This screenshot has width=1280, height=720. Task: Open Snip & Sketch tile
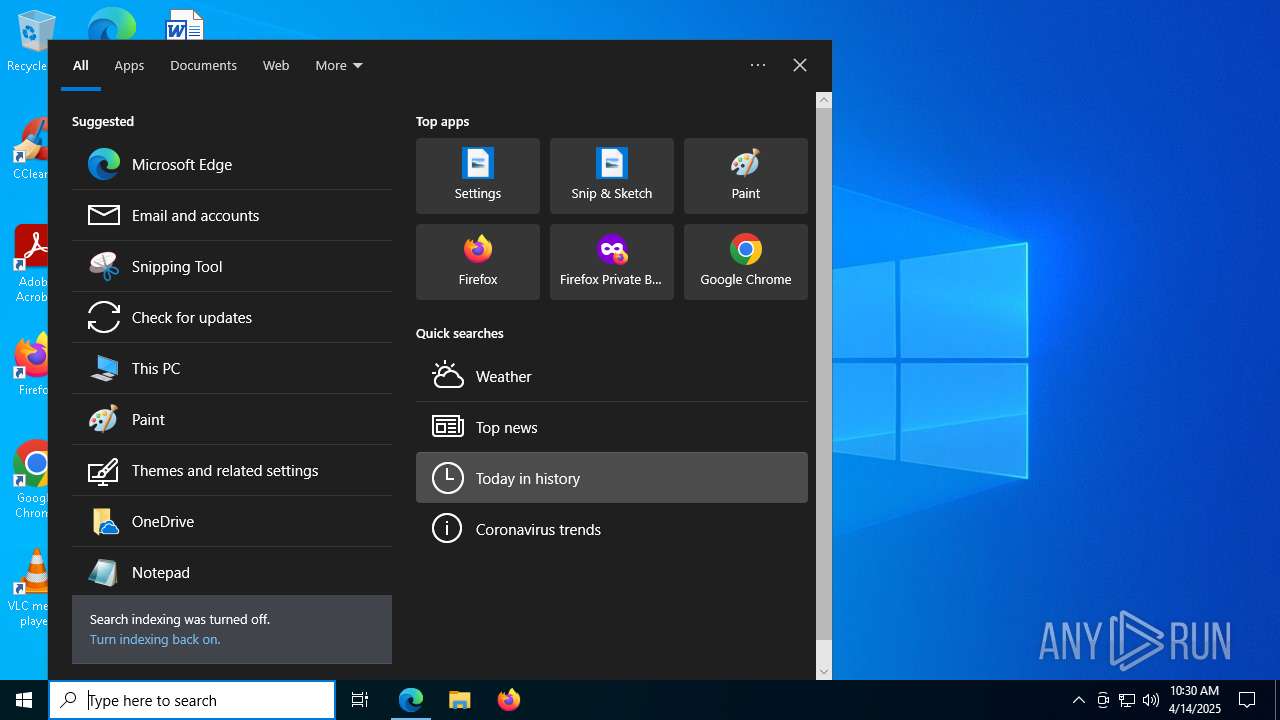pos(612,176)
